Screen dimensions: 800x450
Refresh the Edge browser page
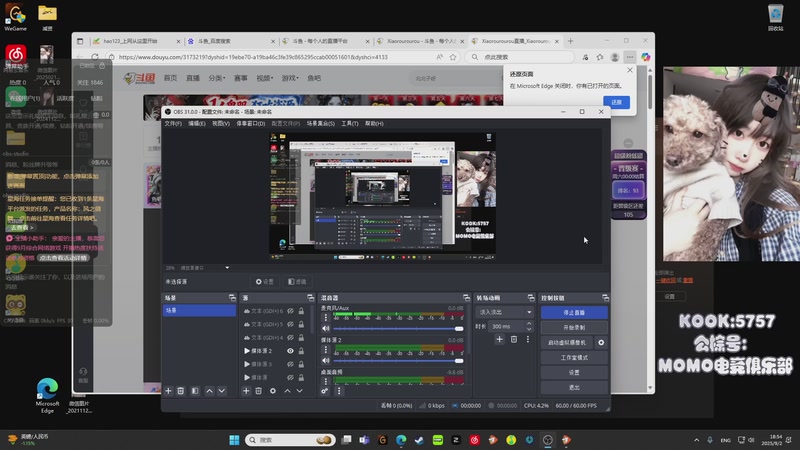[x=95, y=57]
